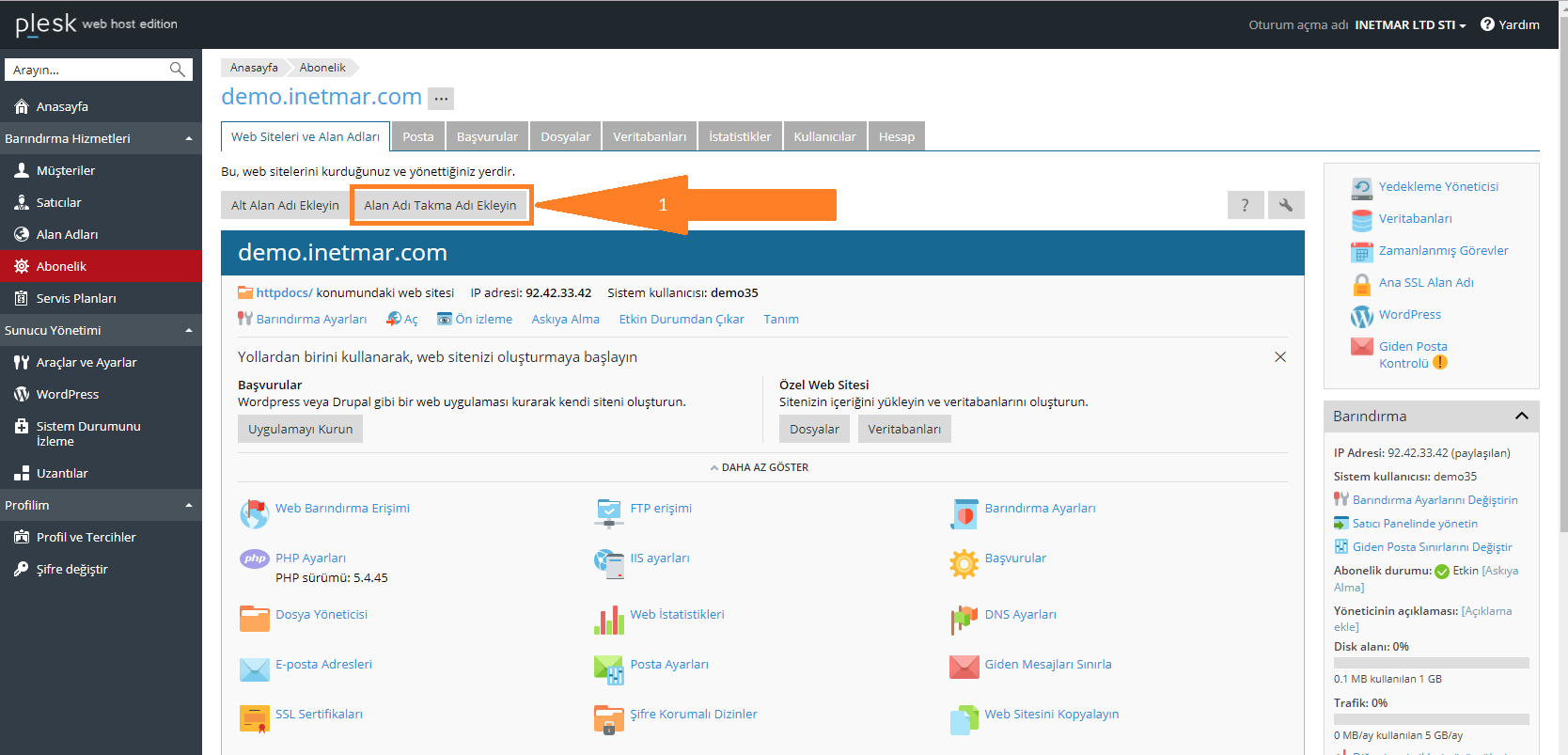The image size is (1568, 755).
Task: Open Web Sitesini Kopyalayın link
Action: pyautogui.click(x=1052, y=714)
